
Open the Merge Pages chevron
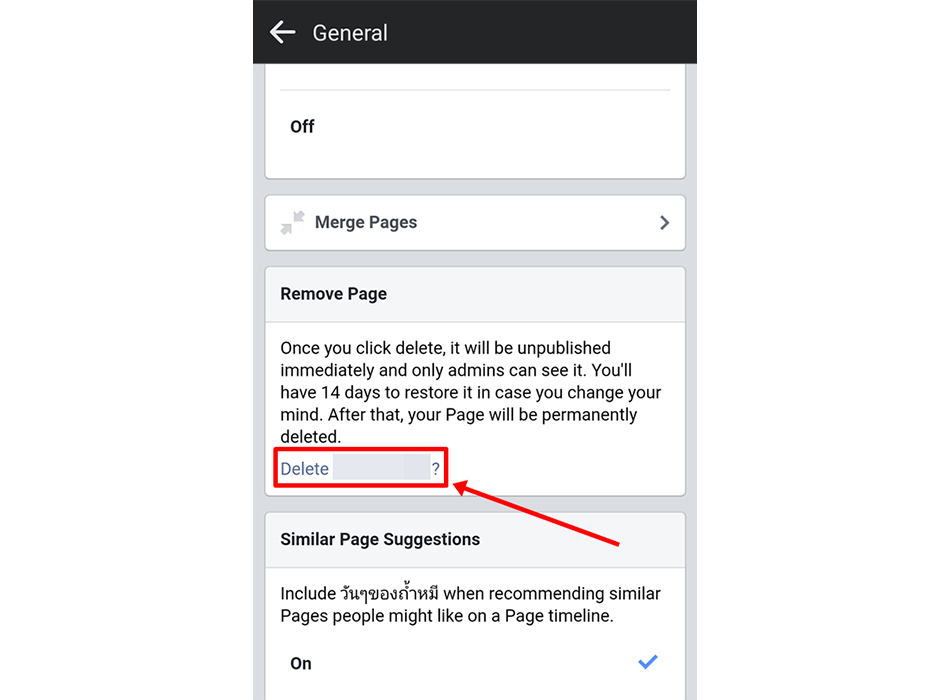[x=665, y=222]
